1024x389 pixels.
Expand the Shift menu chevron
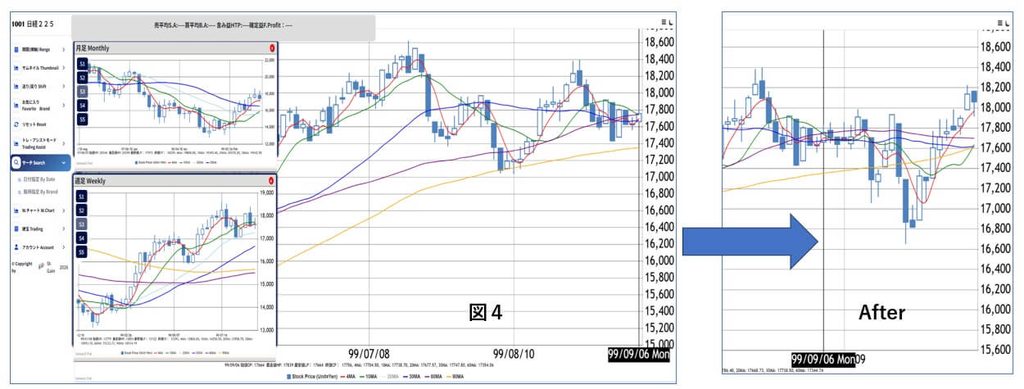coord(63,86)
